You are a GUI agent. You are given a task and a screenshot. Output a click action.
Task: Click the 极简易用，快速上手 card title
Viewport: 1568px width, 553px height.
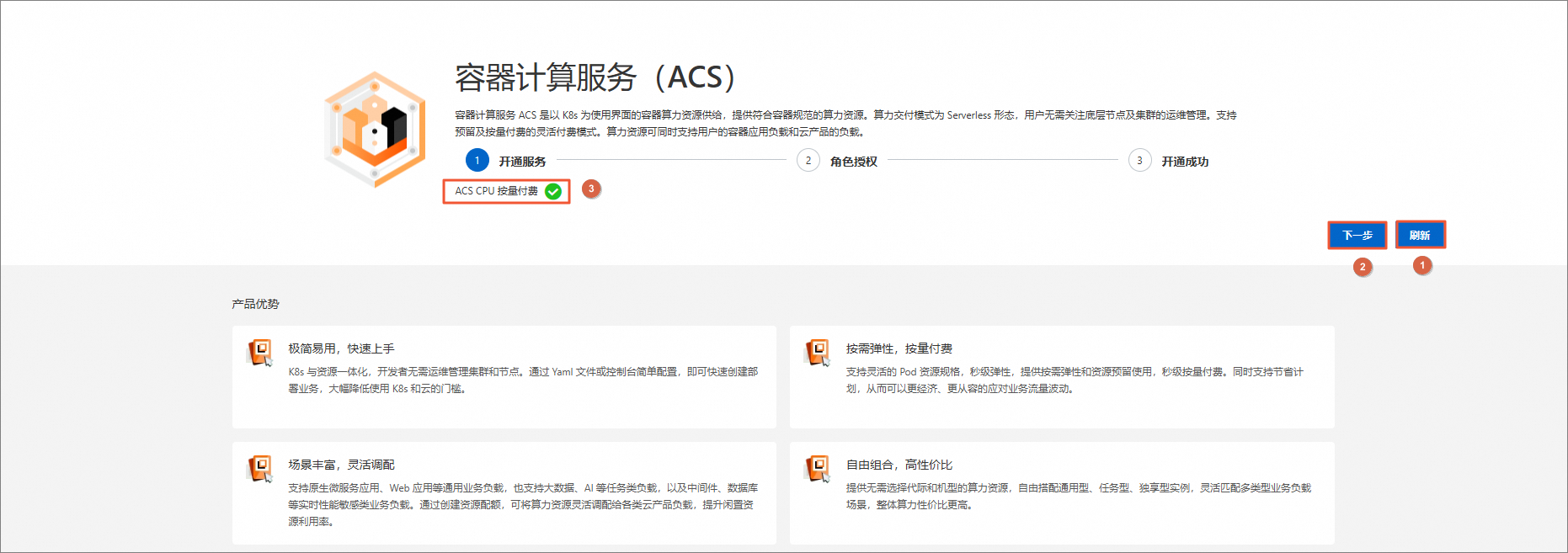coord(341,348)
